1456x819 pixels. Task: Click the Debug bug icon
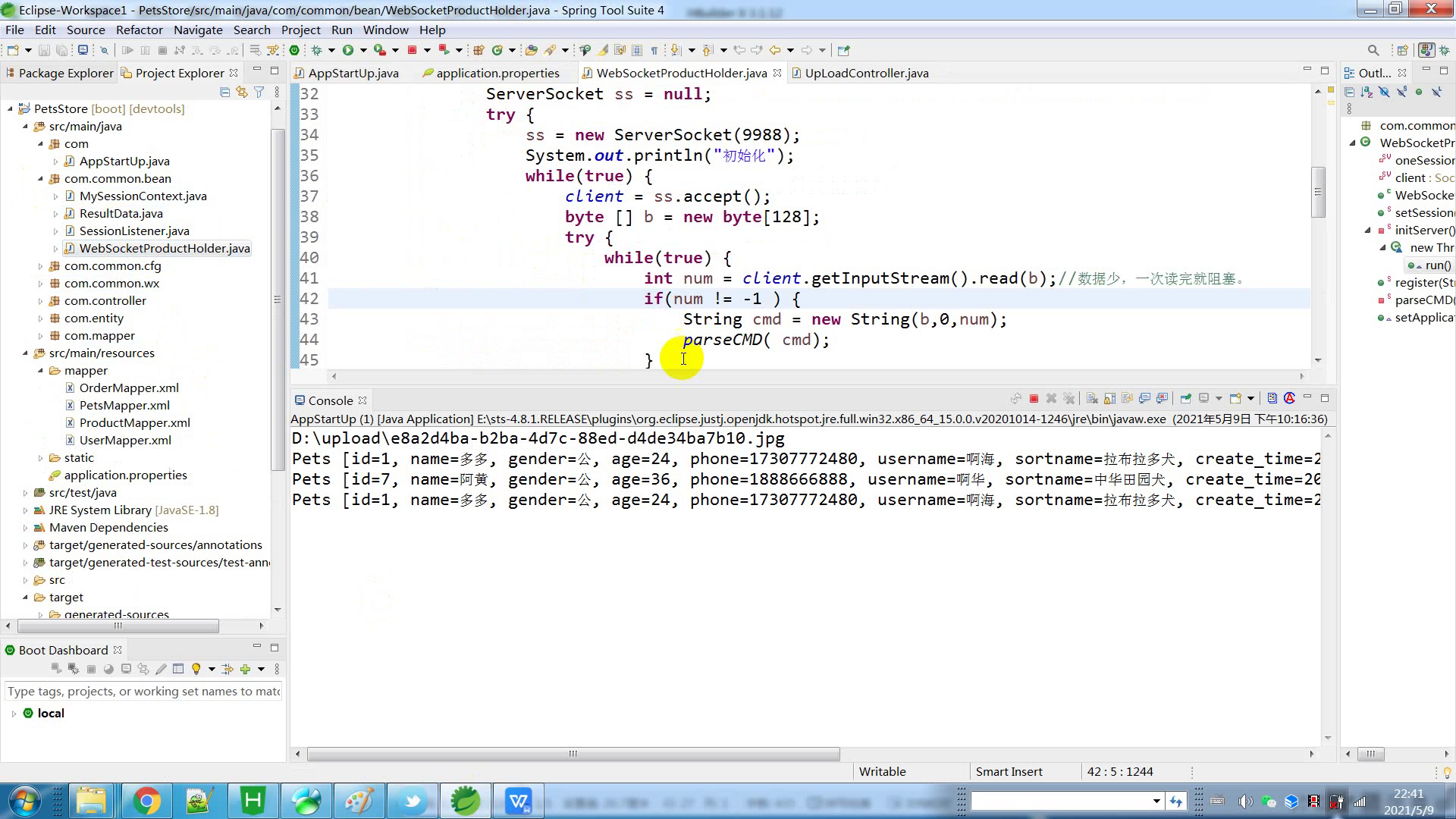317,51
